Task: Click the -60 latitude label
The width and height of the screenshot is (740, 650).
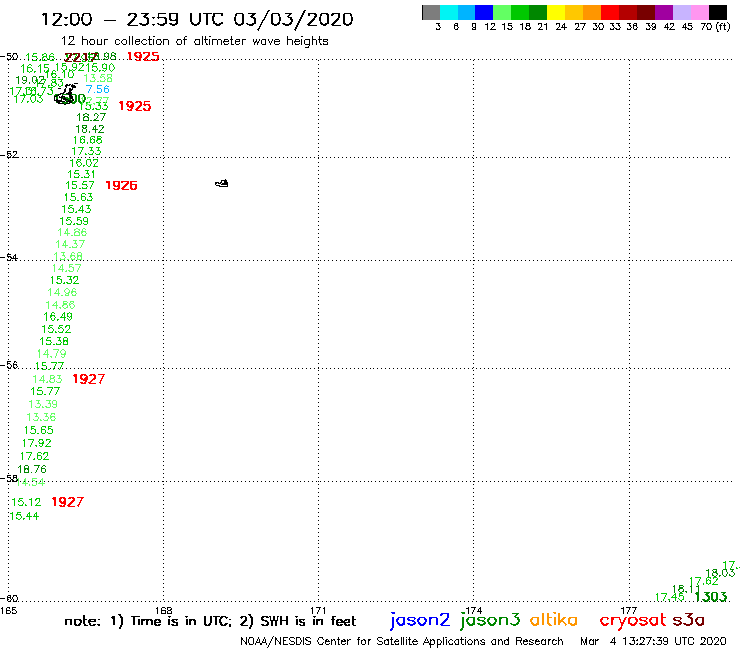Action: tap(9, 599)
